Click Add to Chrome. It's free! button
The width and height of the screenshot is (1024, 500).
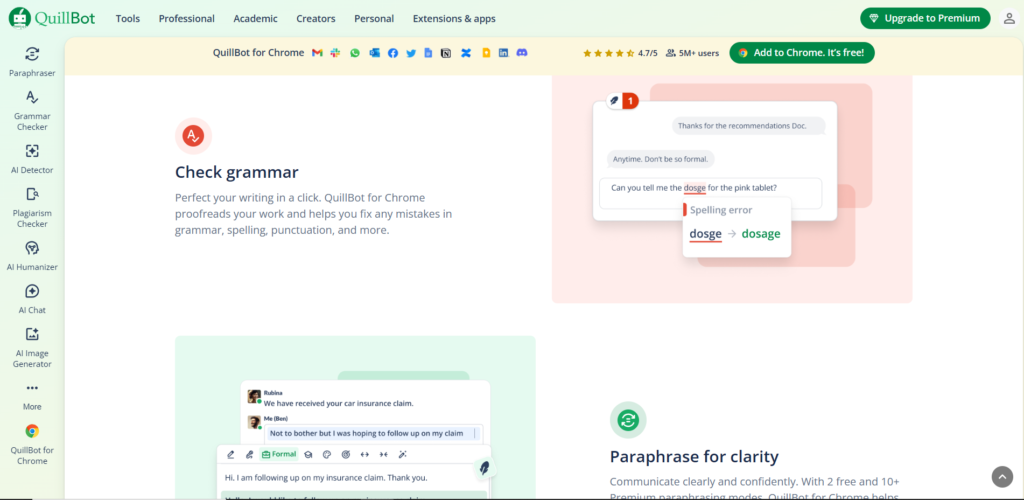point(802,53)
